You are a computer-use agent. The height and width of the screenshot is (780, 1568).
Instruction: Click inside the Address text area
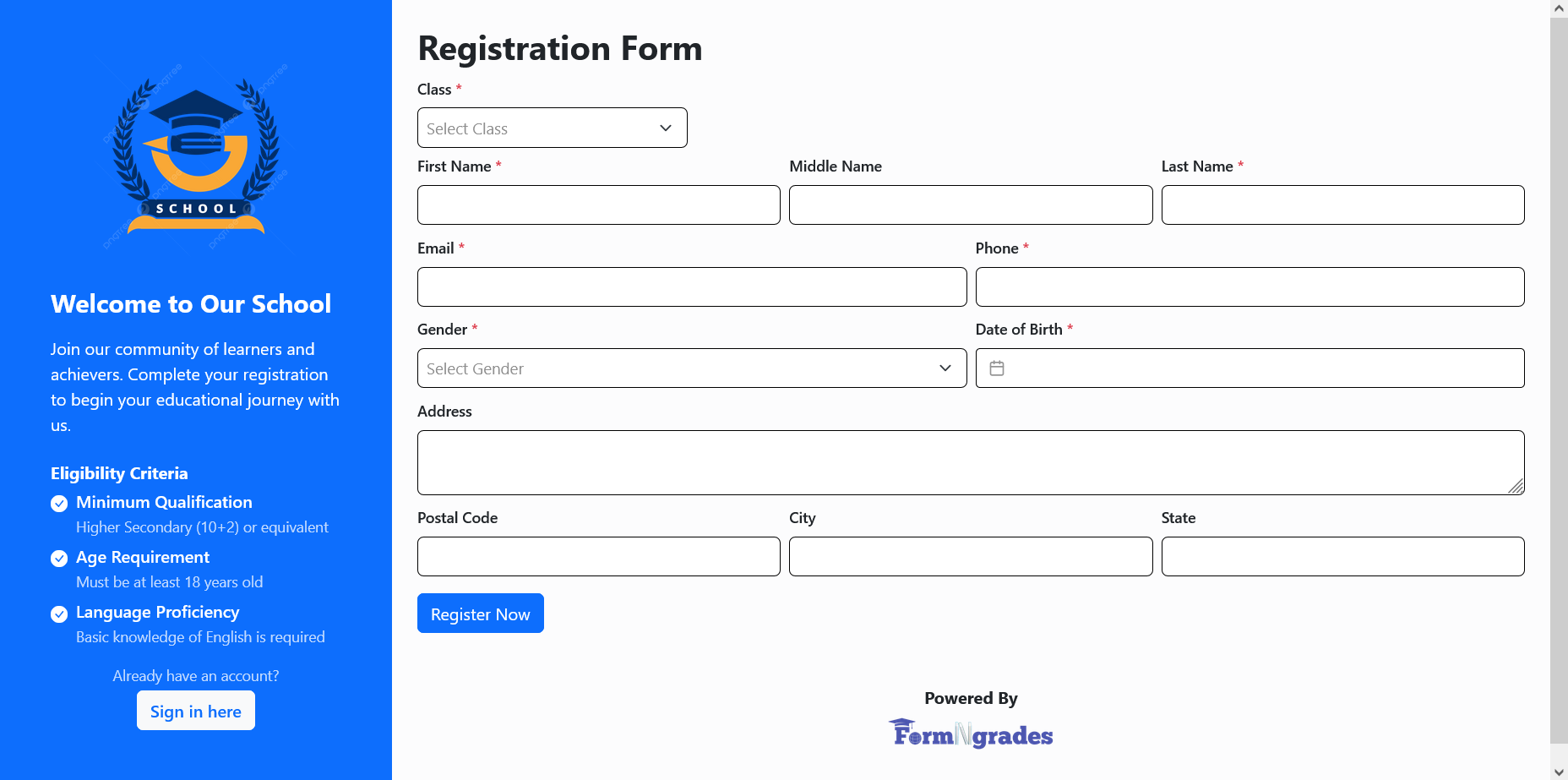[x=970, y=462]
